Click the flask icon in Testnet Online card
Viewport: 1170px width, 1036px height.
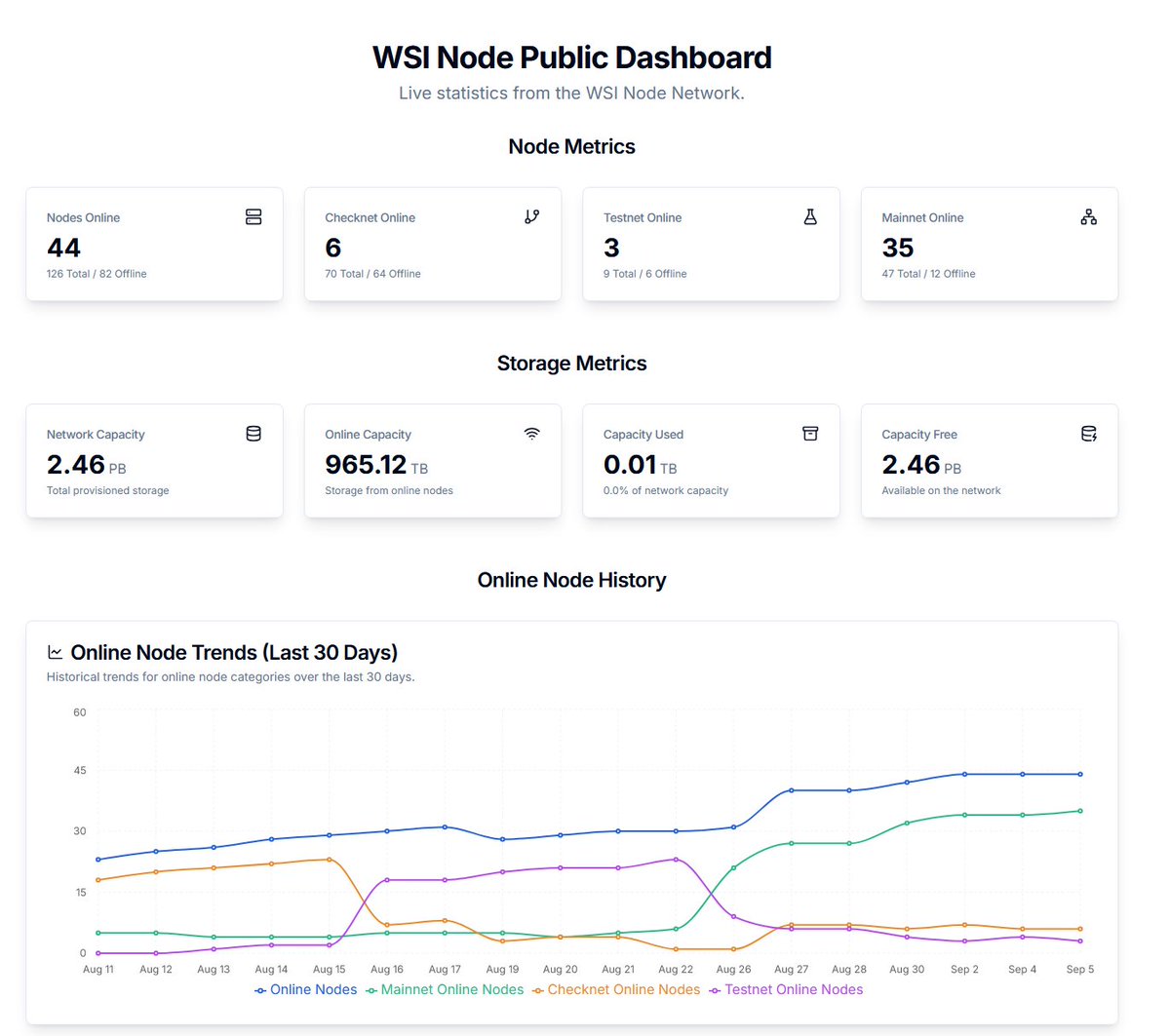[x=810, y=216]
